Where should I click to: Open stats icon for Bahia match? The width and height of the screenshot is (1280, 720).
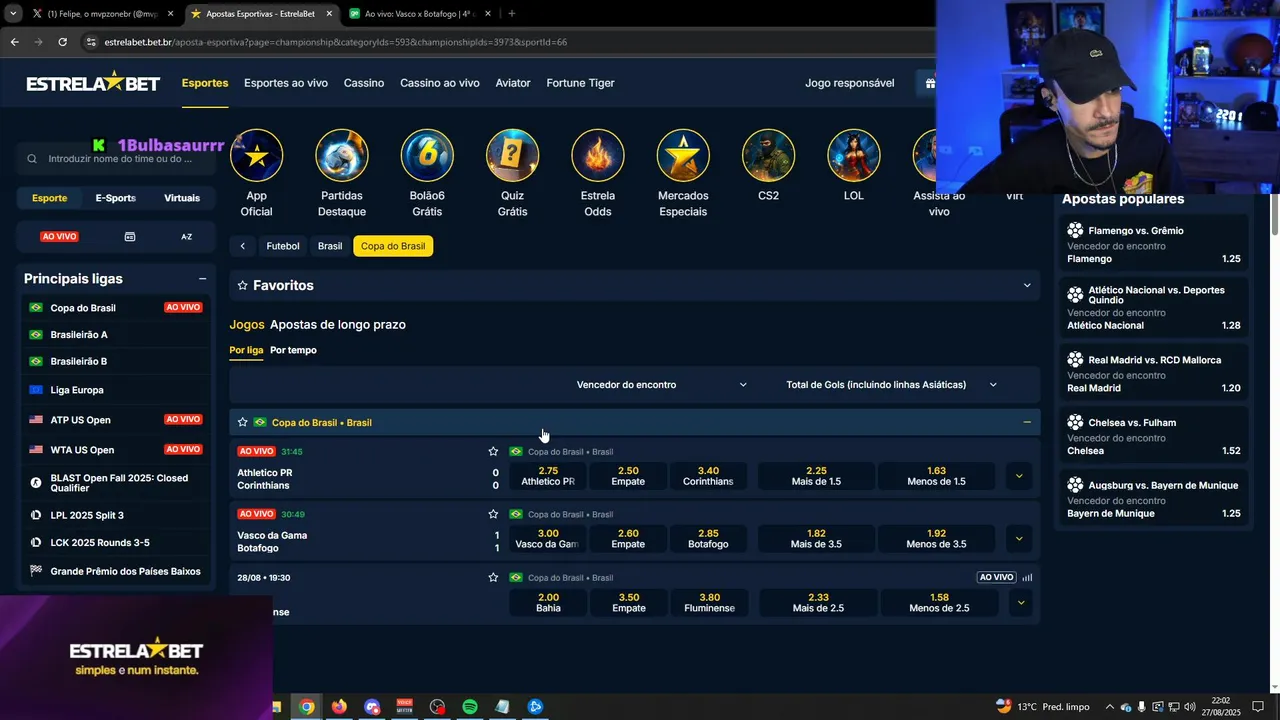click(x=1027, y=578)
